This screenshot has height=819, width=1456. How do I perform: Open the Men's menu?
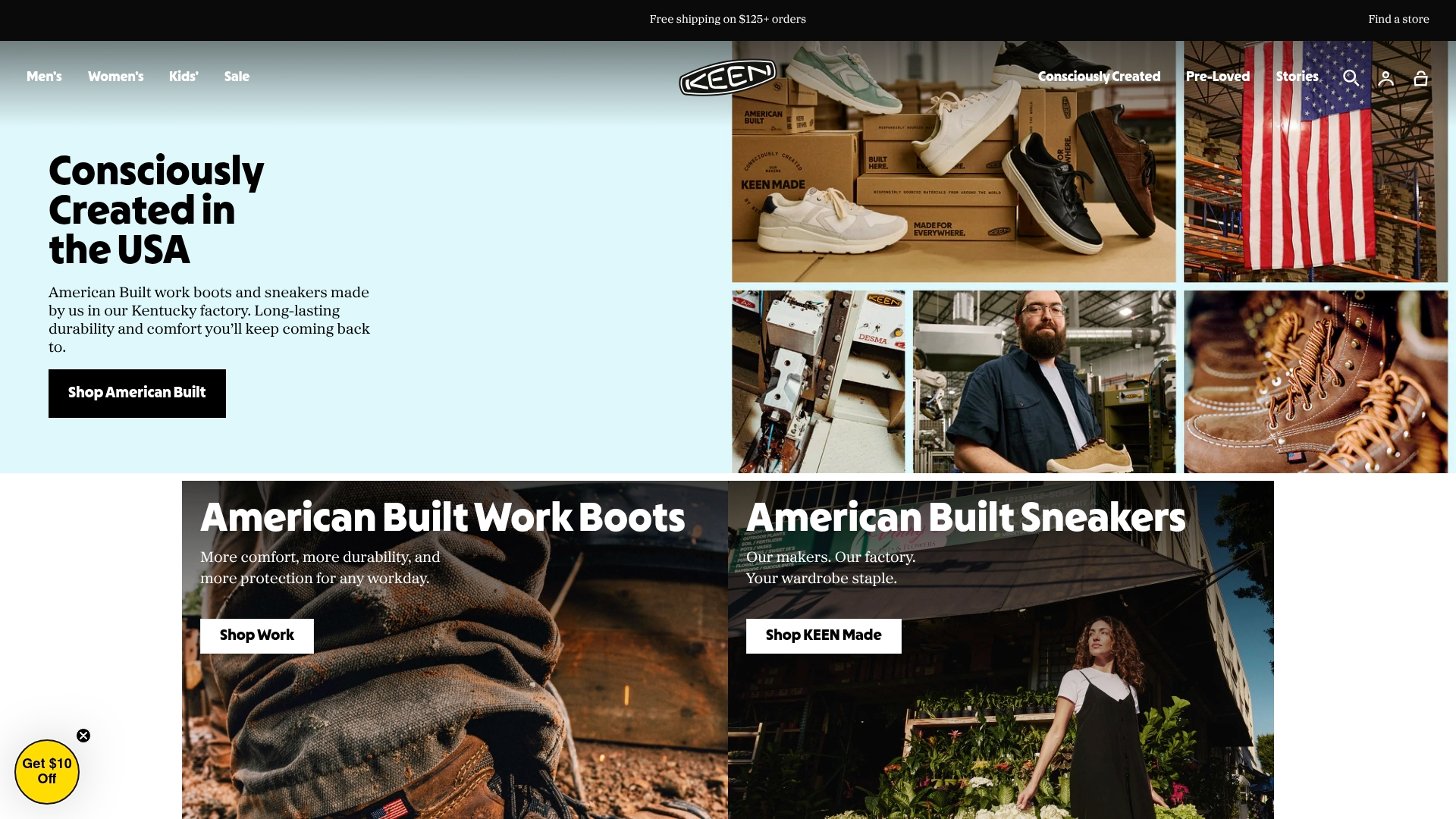[x=44, y=77]
